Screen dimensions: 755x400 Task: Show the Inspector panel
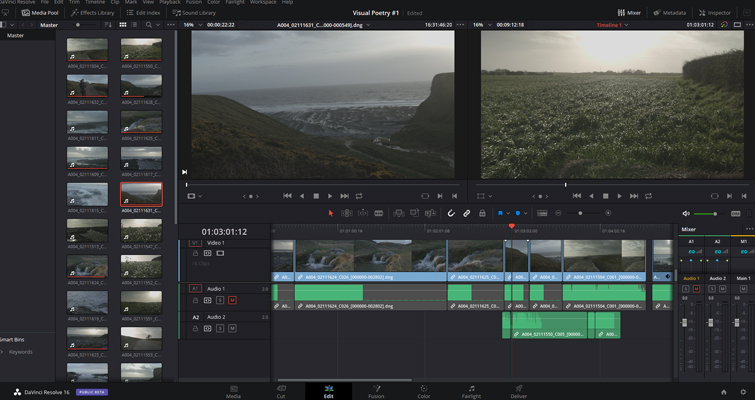[713, 12]
